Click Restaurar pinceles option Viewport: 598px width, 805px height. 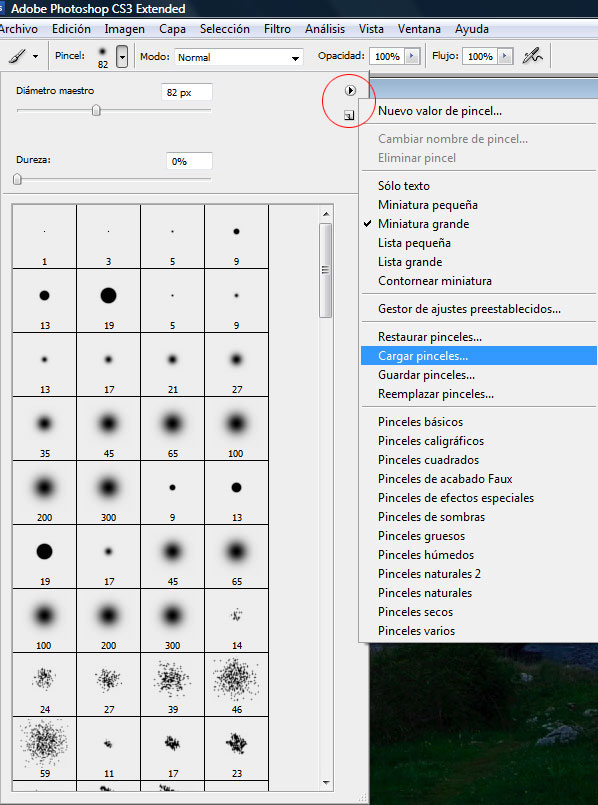(x=430, y=337)
